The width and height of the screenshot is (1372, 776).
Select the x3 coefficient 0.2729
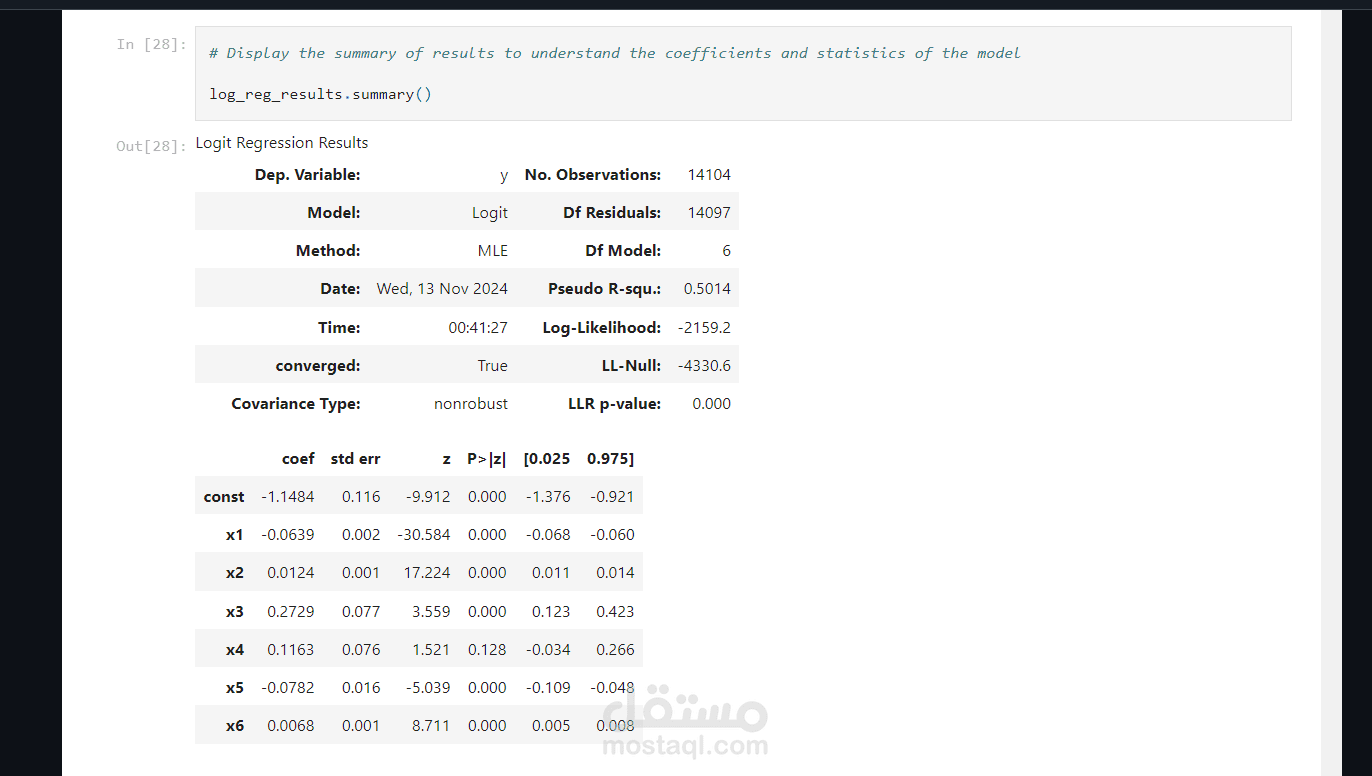coord(291,612)
